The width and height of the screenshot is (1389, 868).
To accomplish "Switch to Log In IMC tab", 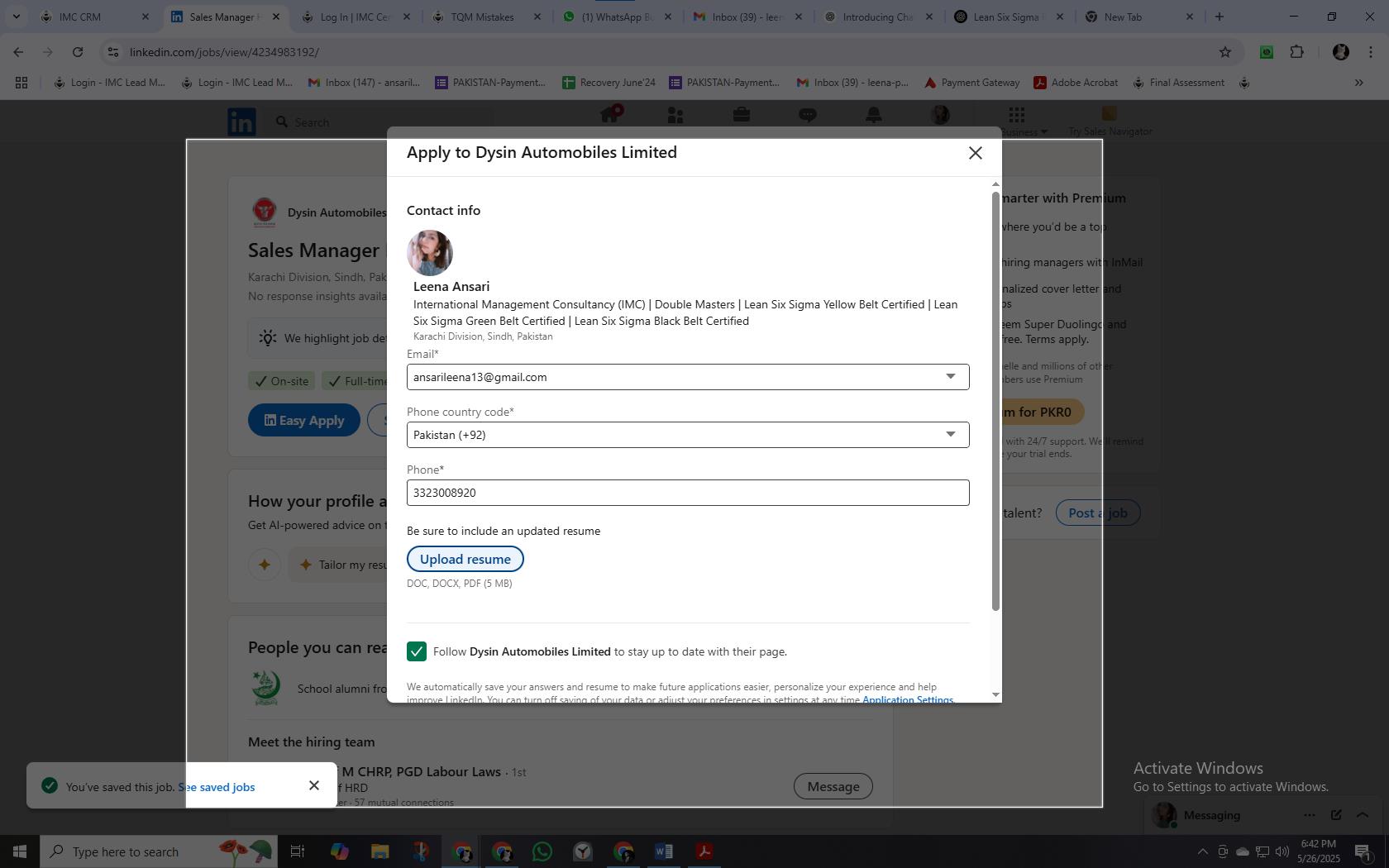I will (x=356, y=17).
